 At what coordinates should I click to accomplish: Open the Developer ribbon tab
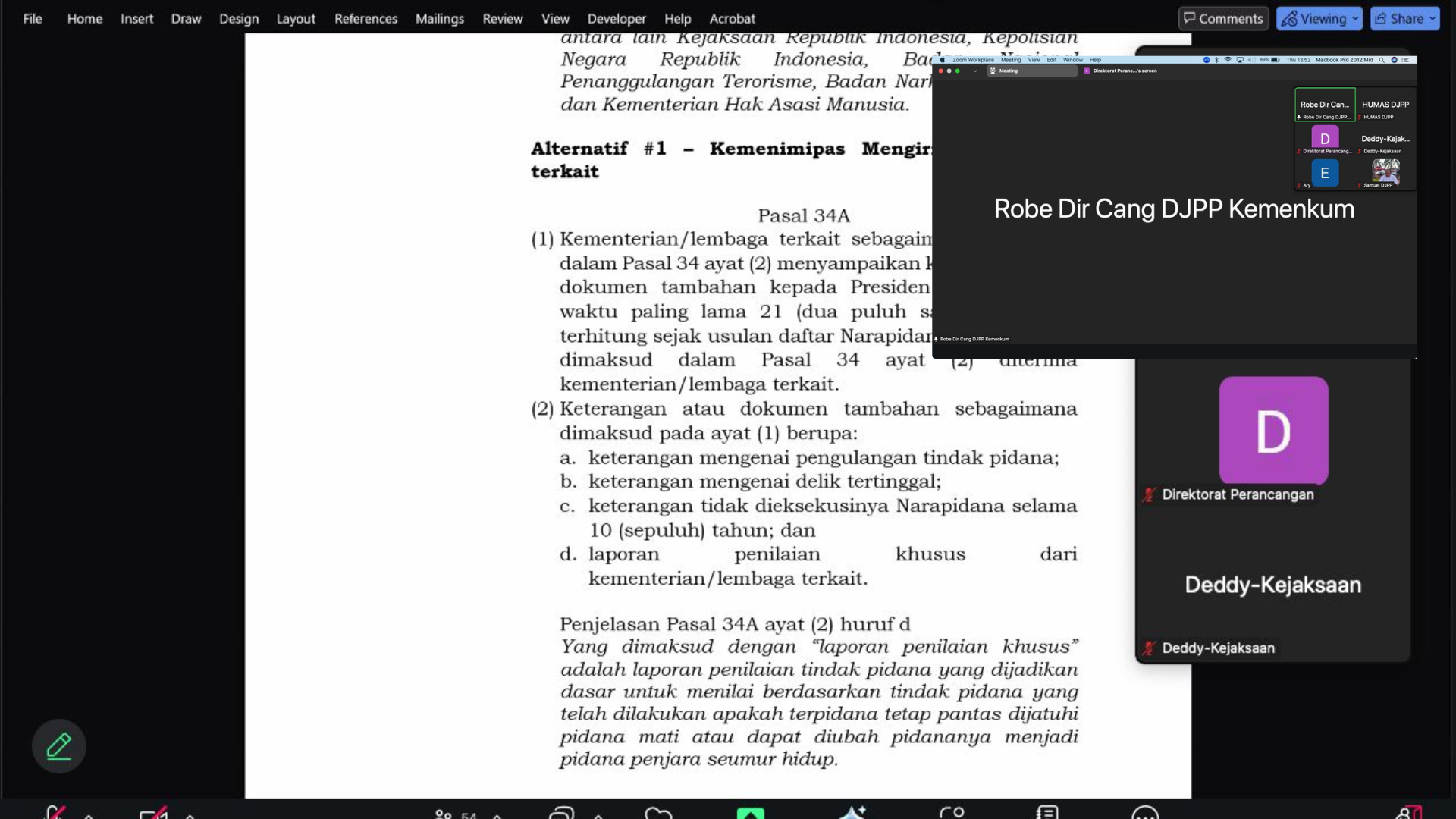pyautogui.click(x=617, y=18)
